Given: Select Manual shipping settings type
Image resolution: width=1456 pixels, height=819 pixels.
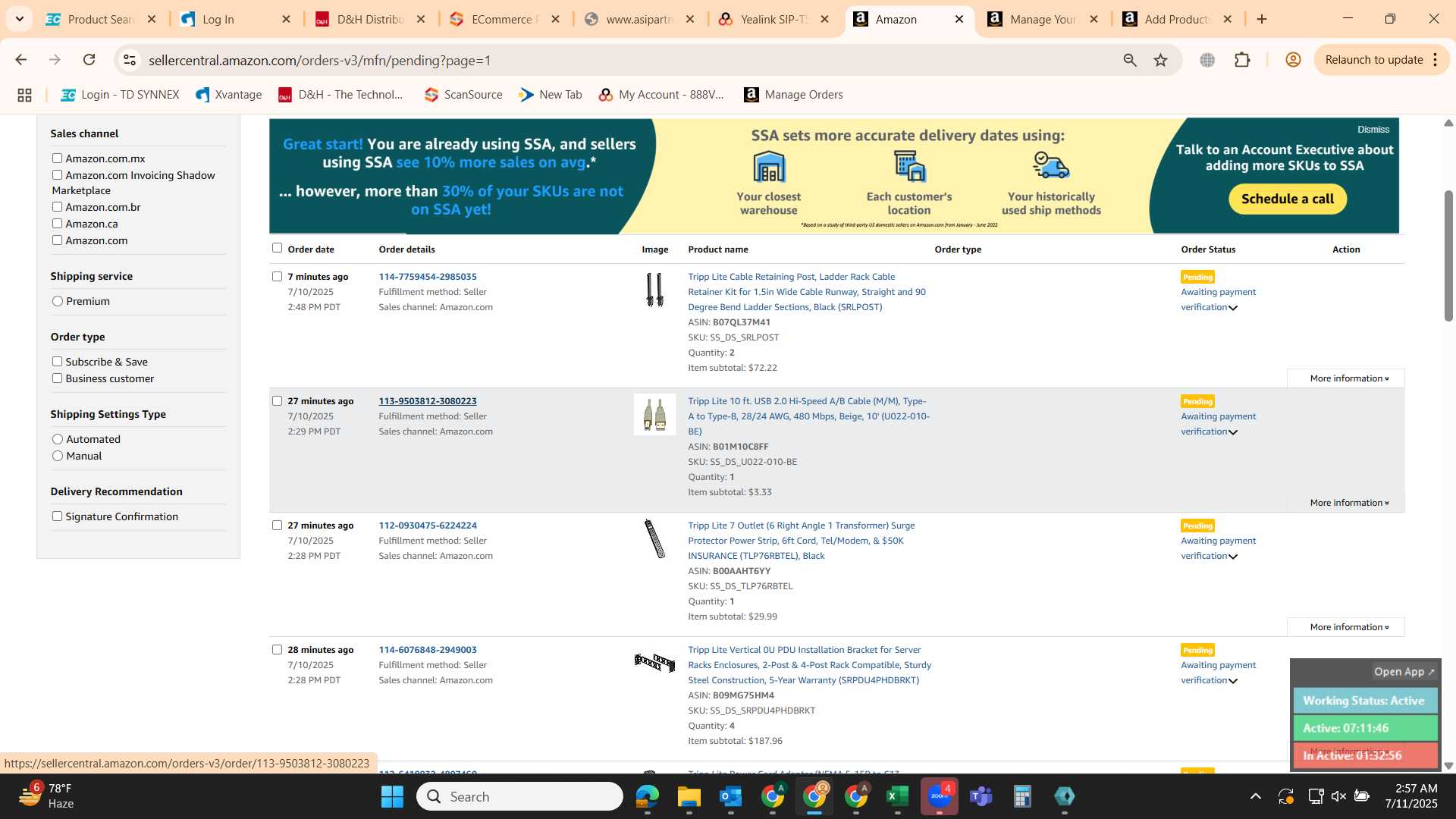Looking at the screenshot, I should tap(58, 456).
